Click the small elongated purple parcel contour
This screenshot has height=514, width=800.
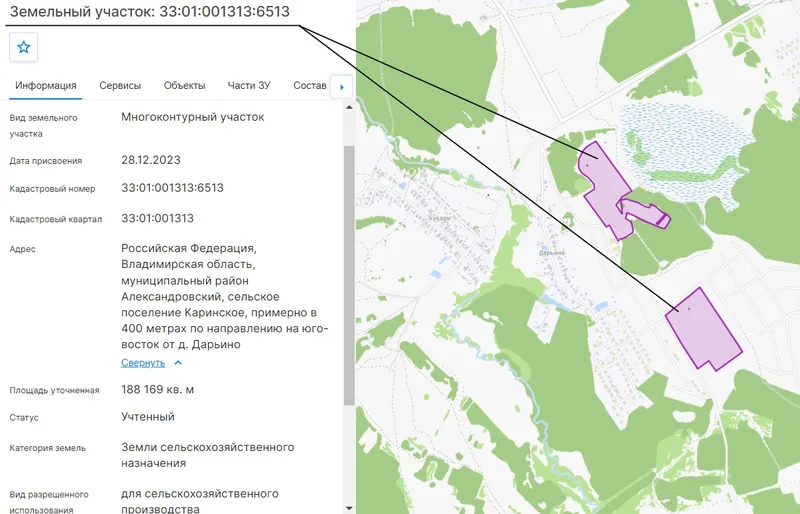coord(645,213)
